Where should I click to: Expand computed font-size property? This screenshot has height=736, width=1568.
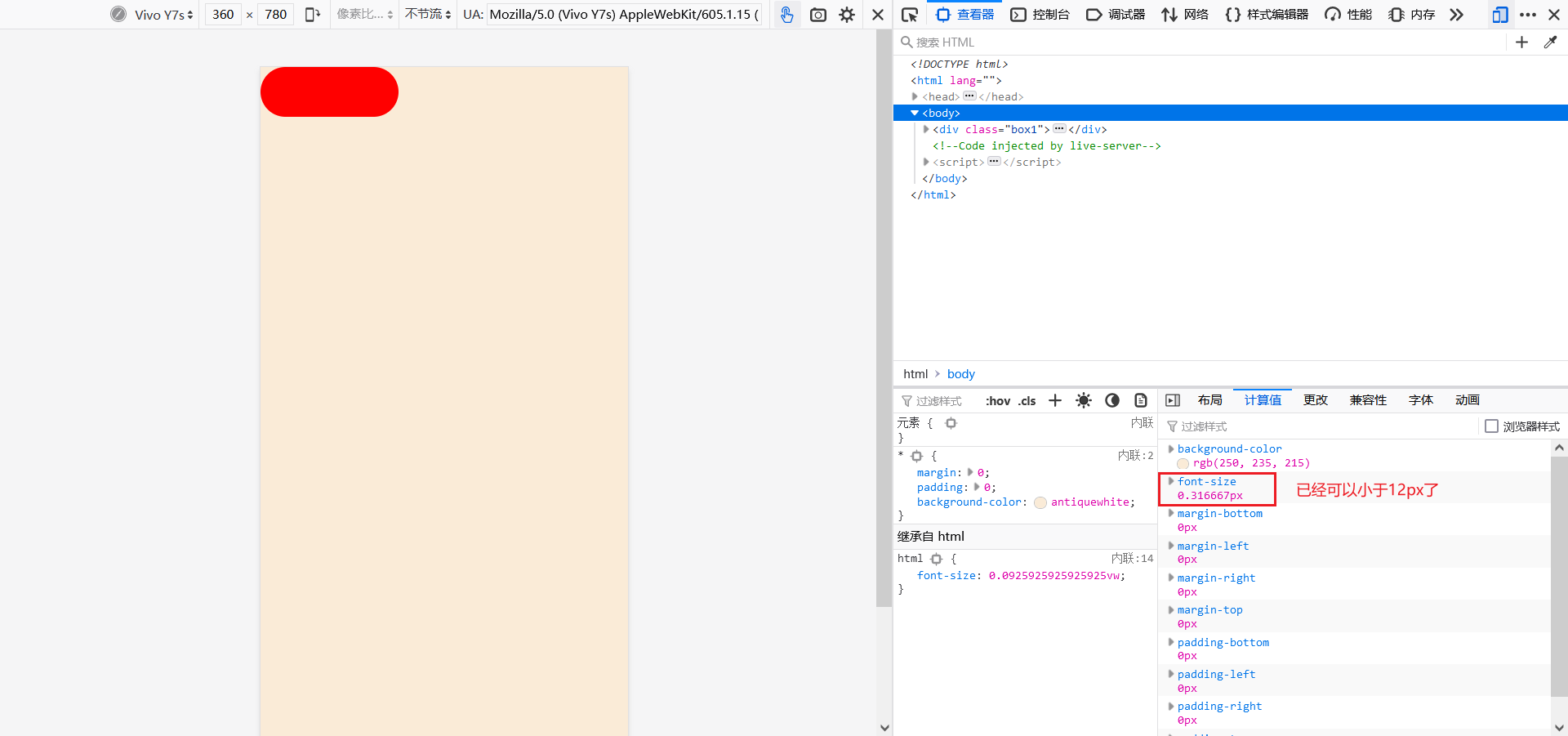[1170, 482]
